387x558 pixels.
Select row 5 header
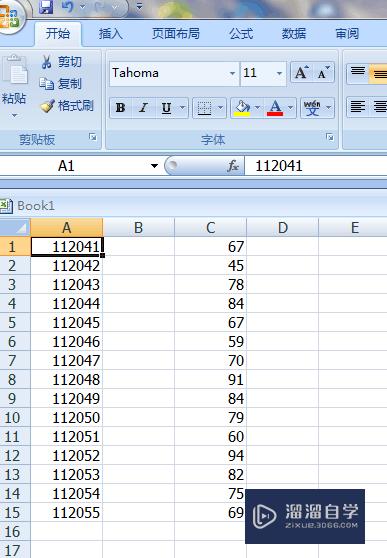pos(15,322)
